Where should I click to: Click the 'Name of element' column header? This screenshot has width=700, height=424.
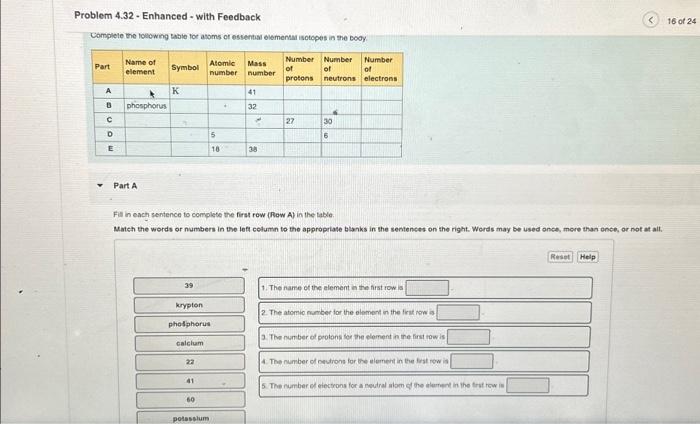tap(146, 67)
